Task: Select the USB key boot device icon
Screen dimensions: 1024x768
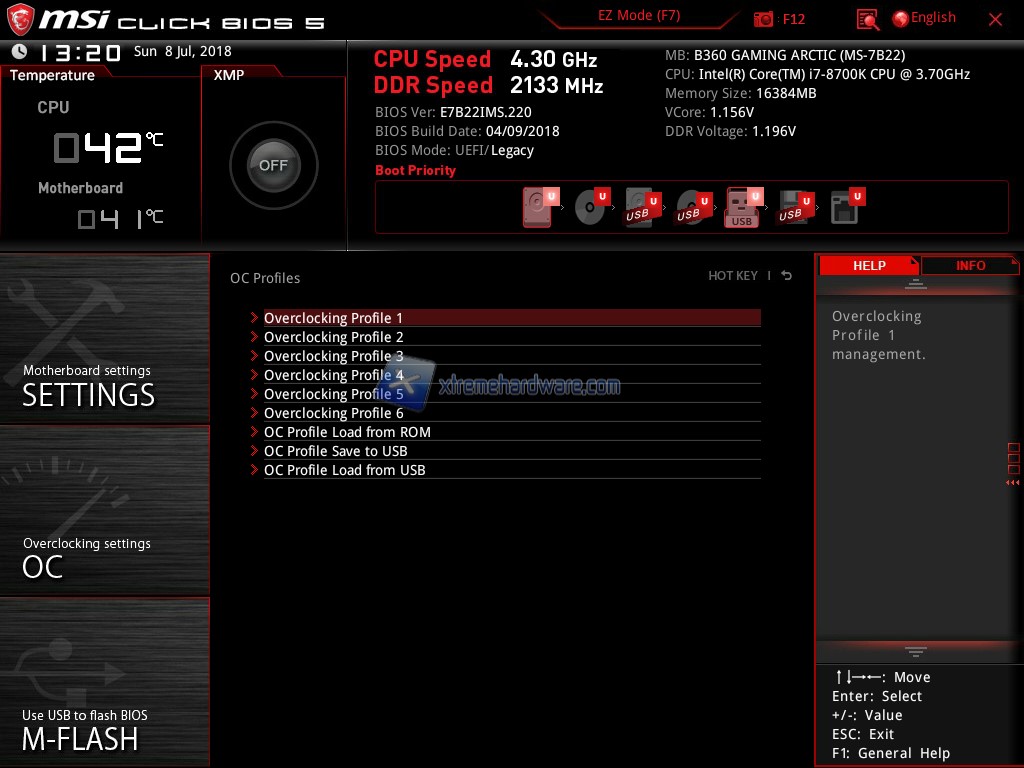Action: (742, 208)
